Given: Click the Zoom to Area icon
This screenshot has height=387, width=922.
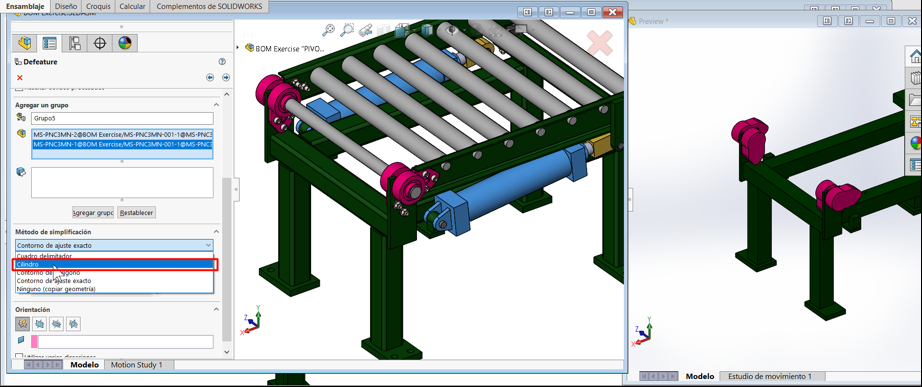Looking at the screenshot, I should click(x=348, y=29).
